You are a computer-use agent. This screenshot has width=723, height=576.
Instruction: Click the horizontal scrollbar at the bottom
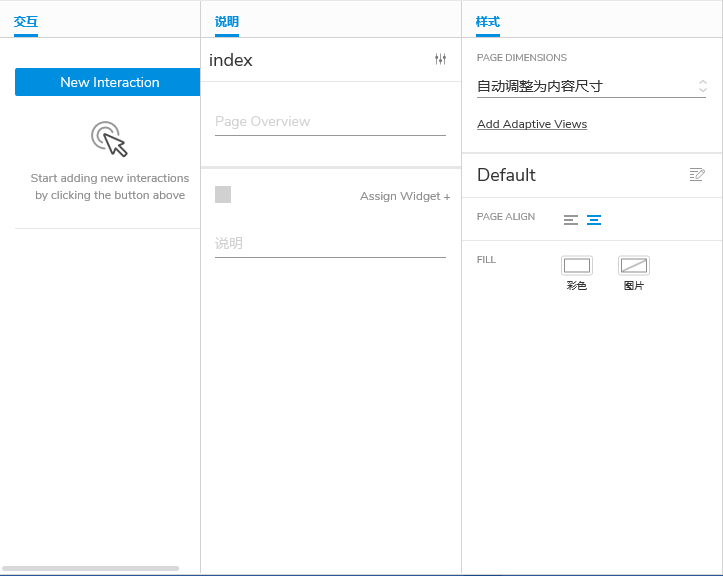90,568
